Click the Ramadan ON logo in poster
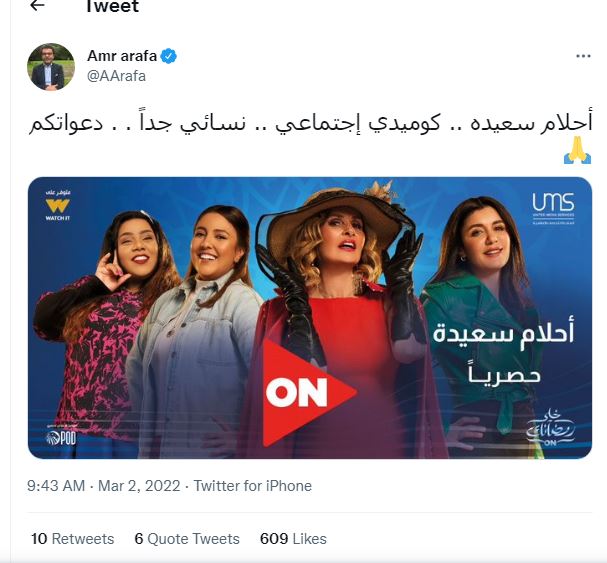Viewport: 607px width, 563px height. tap(550, 428)
